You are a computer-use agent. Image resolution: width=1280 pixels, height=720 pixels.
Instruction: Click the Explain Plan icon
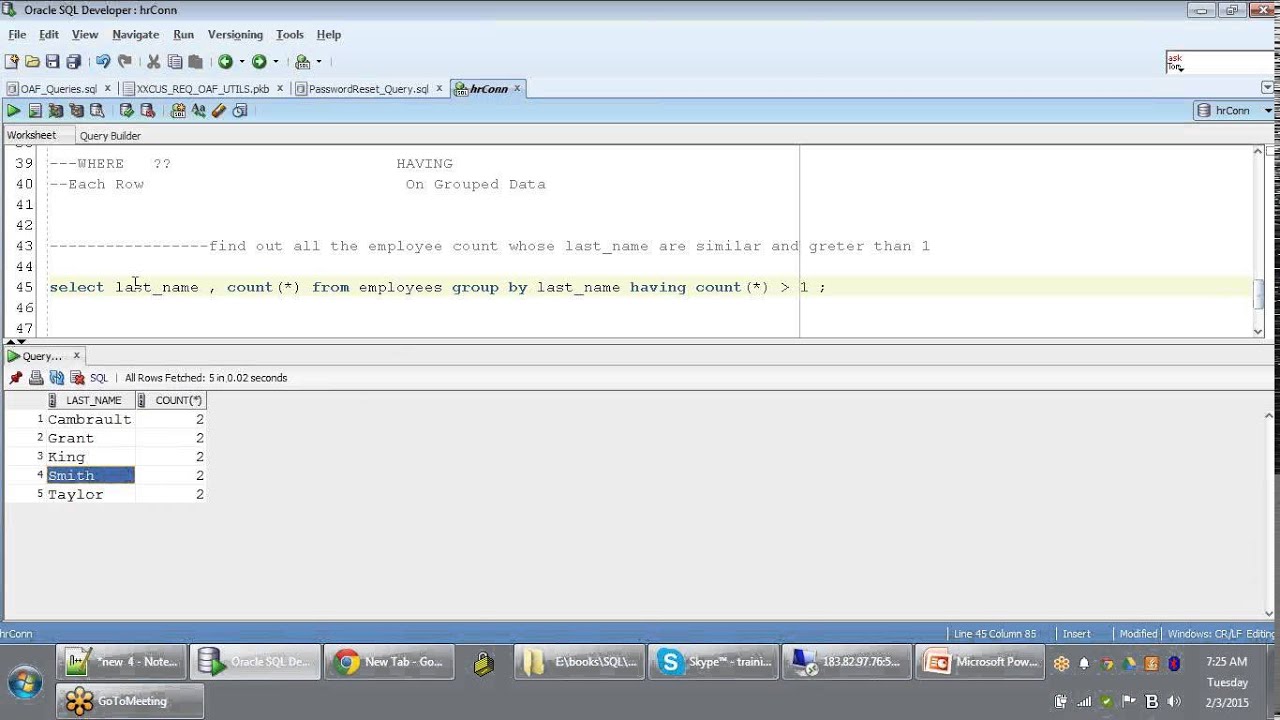pos(56,111)
